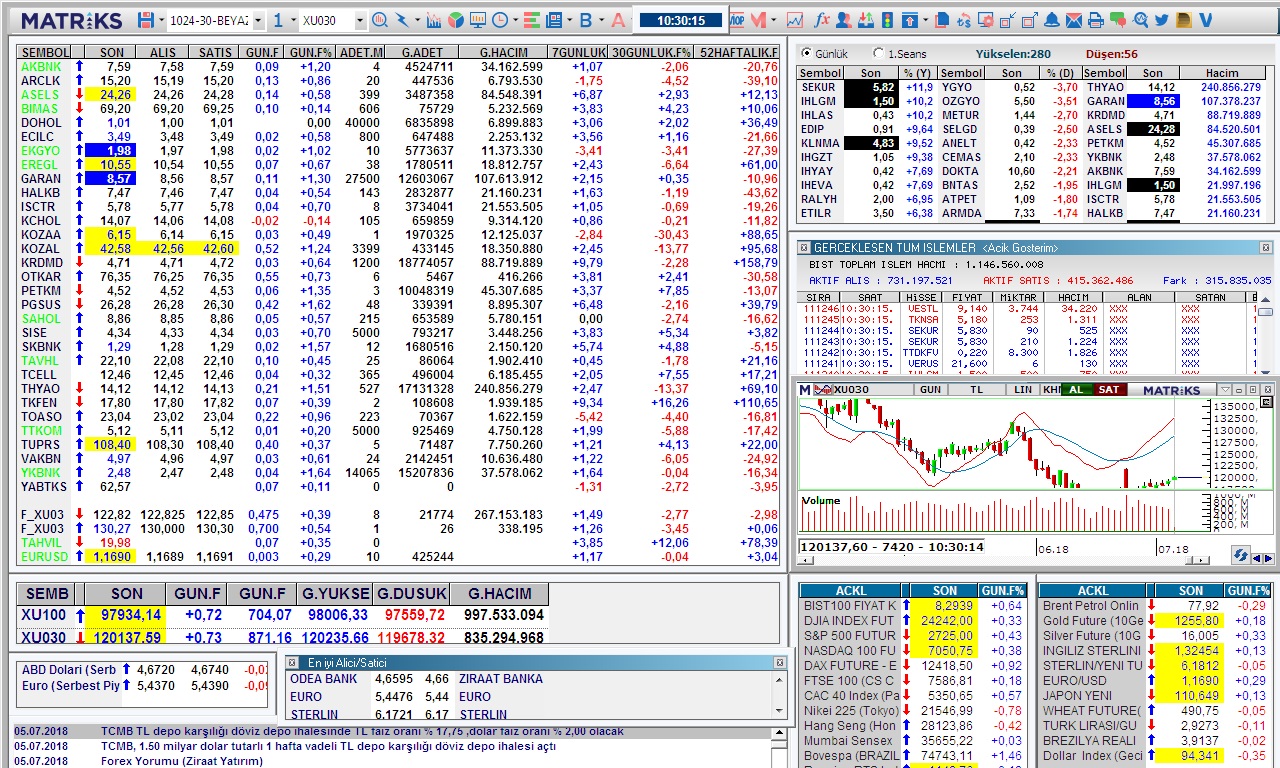Image resolution: width=1280 pixels, height=768 pixels.
Task: Click the monitor settings gear icon
Action: pos(986,20)
